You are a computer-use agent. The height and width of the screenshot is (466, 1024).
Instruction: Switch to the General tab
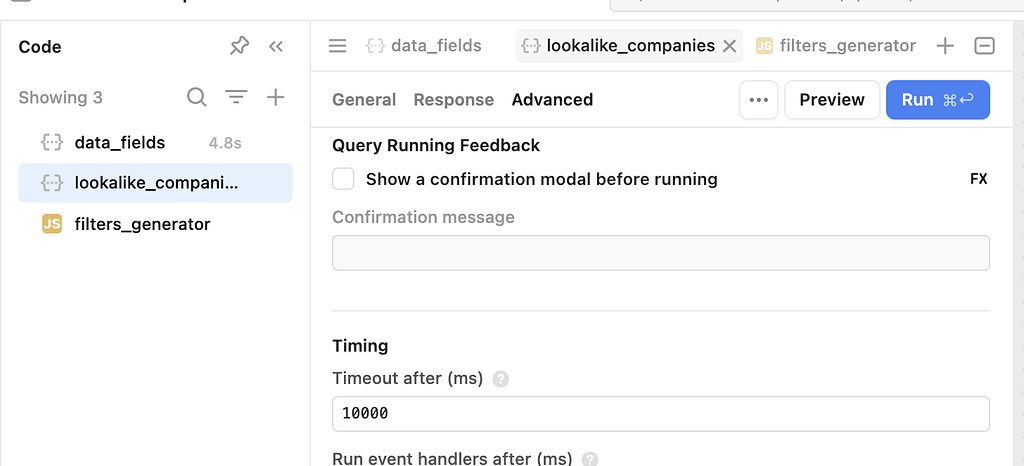(364, 100)
